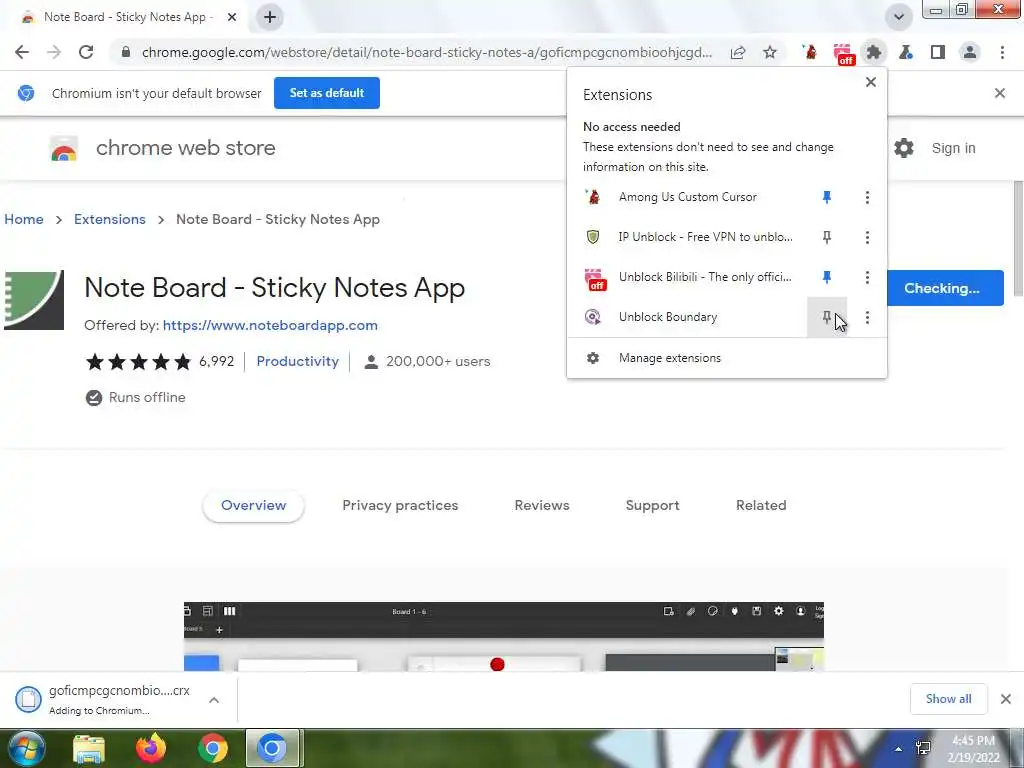Dismiss the default browser infobar
Screen dimensions: 1024x768
point(1000,93)
